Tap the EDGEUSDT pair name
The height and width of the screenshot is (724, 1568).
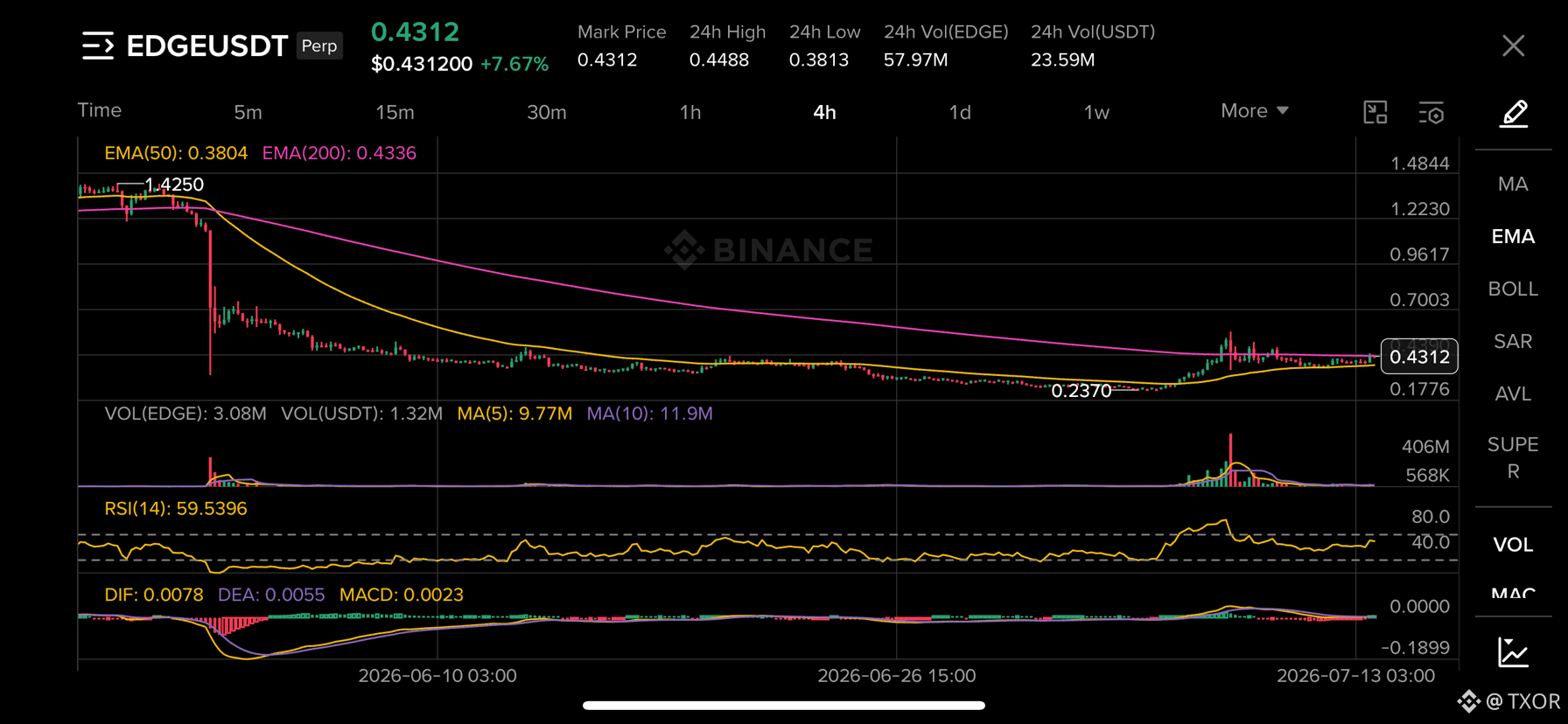click(x=207, y=45)
